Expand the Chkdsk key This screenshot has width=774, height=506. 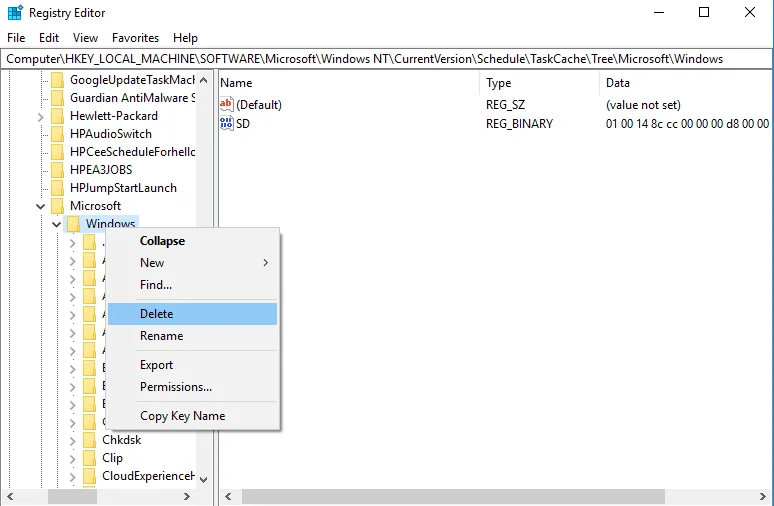click(x=73, y=441)
